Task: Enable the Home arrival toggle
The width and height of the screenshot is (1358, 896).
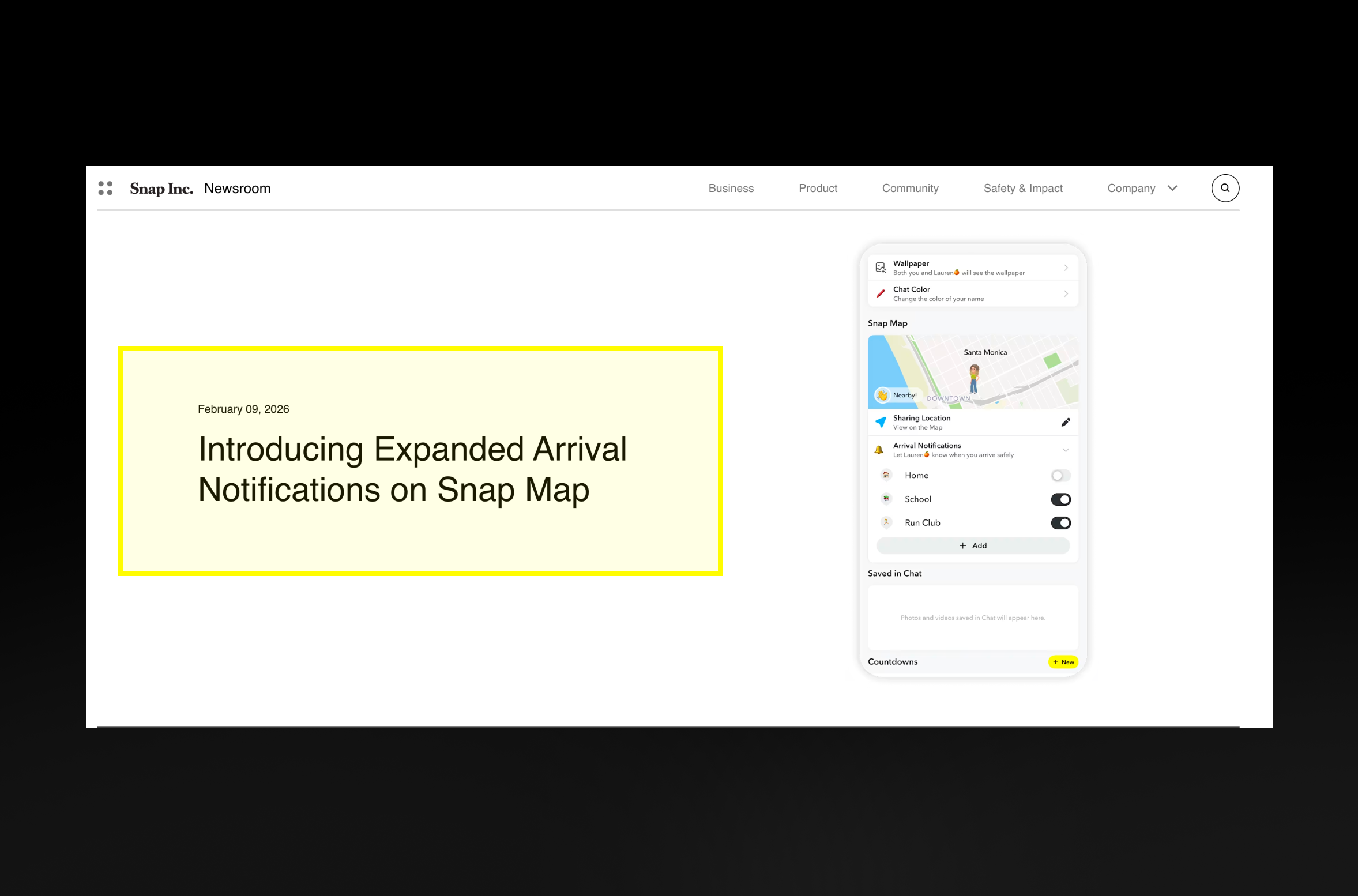Action: [x=1060, y=476]
